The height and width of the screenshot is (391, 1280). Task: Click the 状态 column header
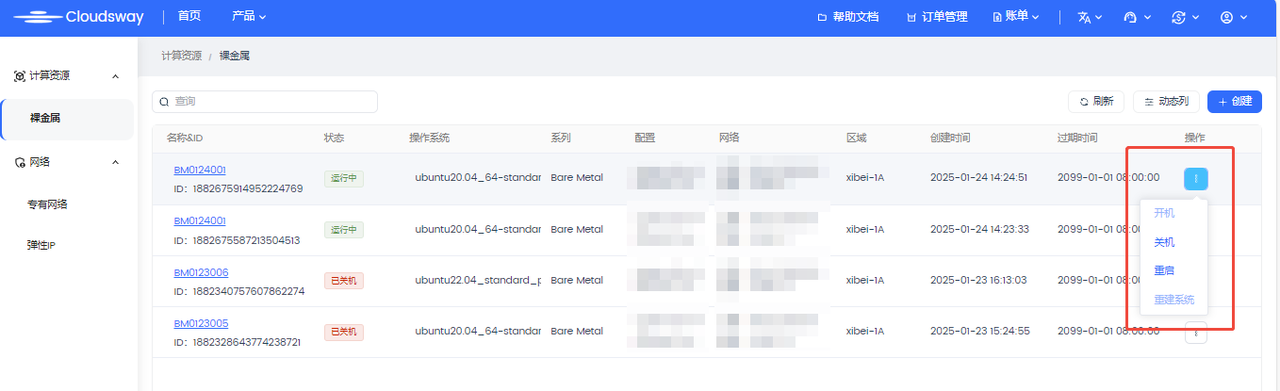coord(334,137)
